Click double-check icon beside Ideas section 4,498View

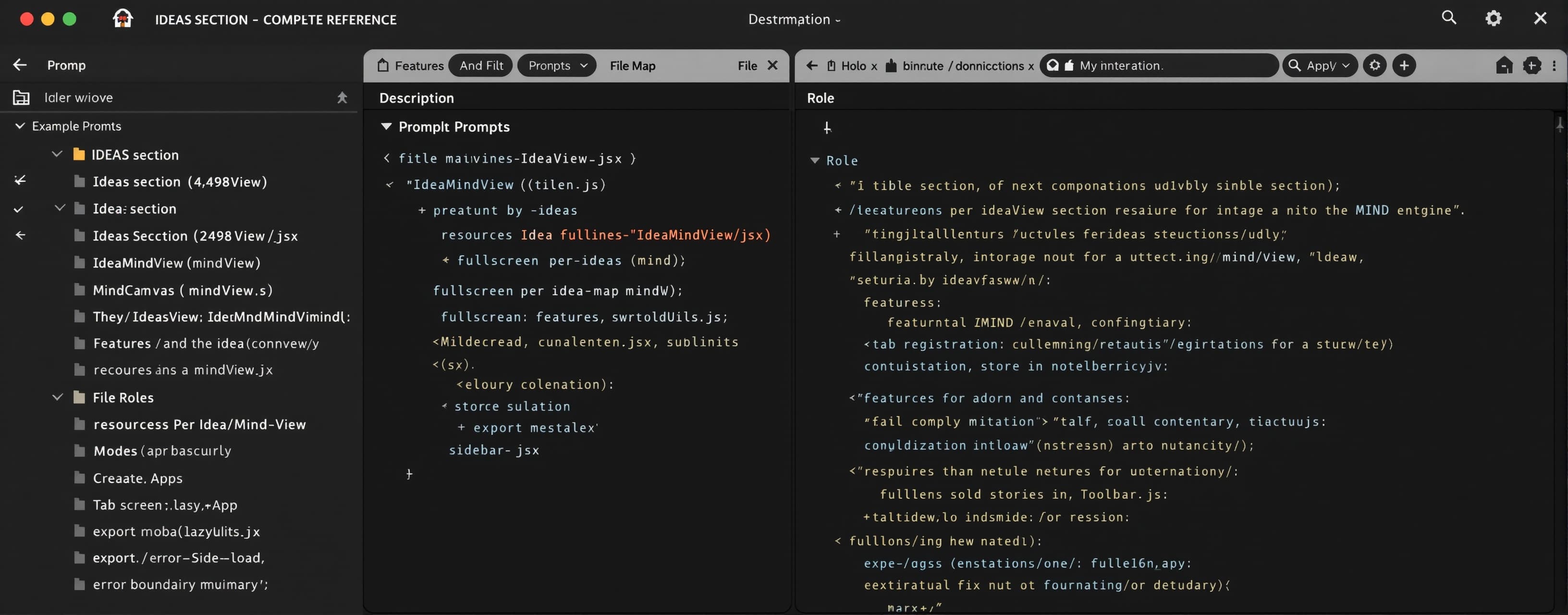[x=20, y=180]
